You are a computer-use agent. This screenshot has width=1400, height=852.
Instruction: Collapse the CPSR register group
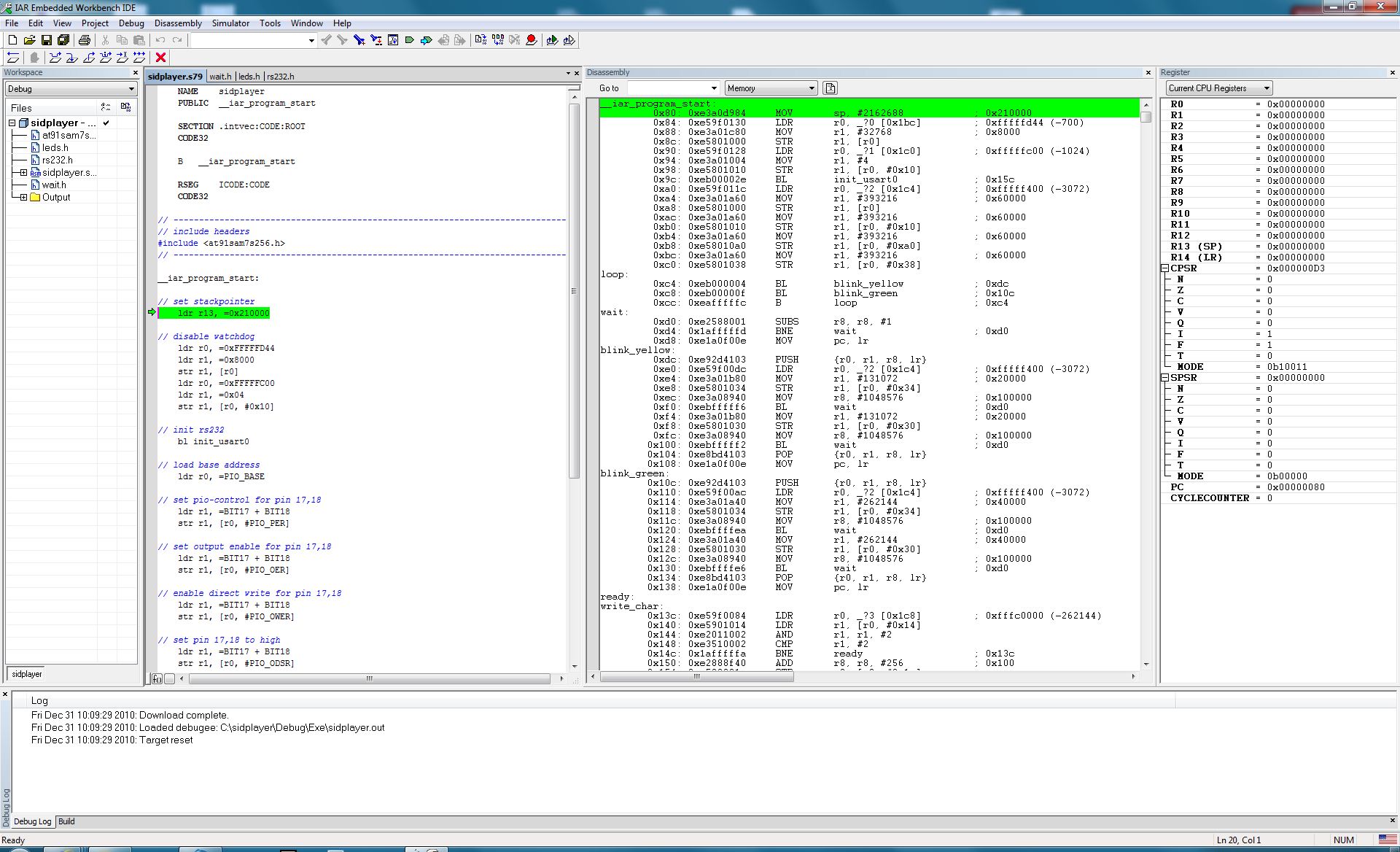[x=1164, y=268]
